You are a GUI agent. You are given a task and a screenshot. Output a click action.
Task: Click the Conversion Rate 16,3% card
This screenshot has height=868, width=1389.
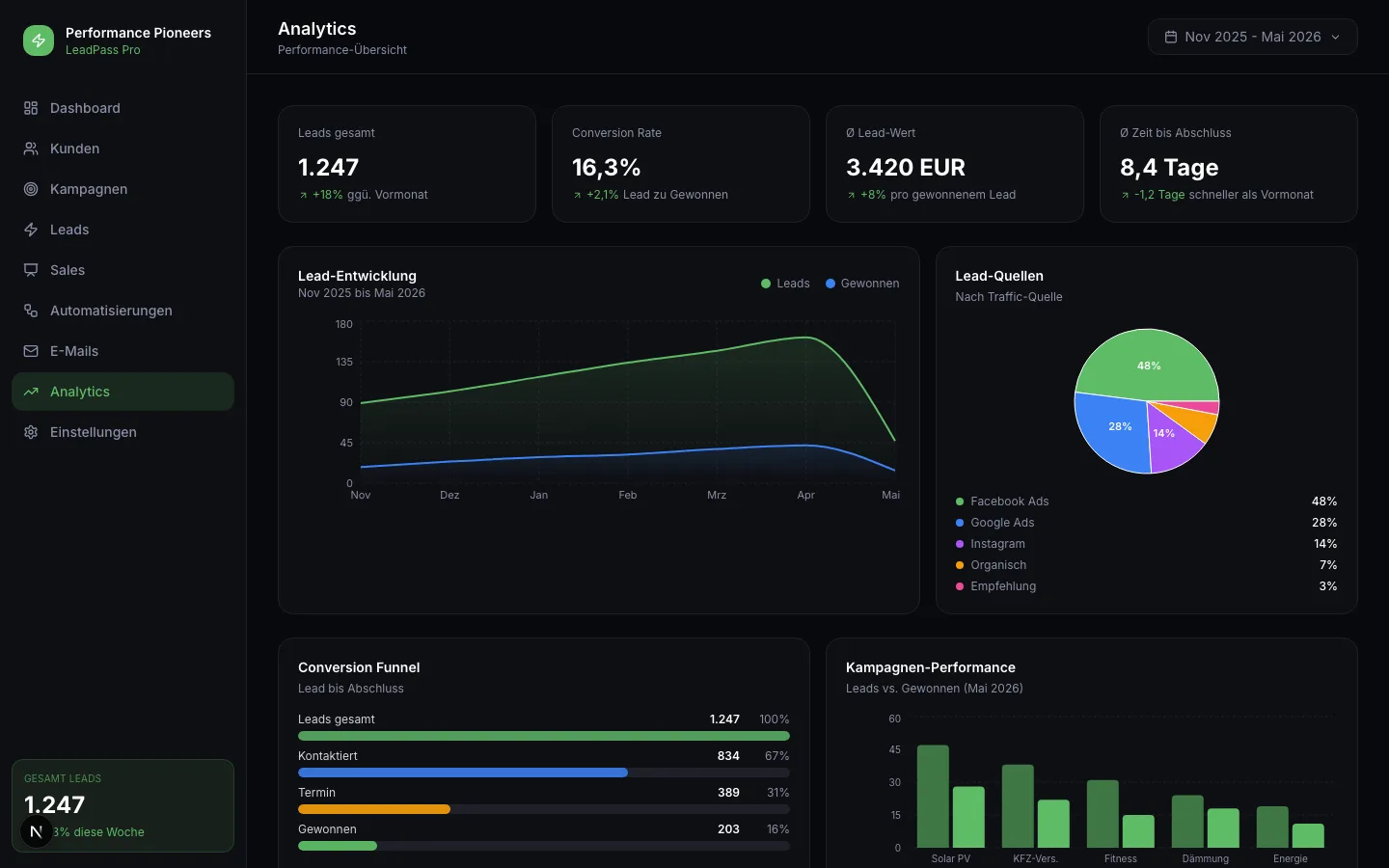[x=681, y=164]
